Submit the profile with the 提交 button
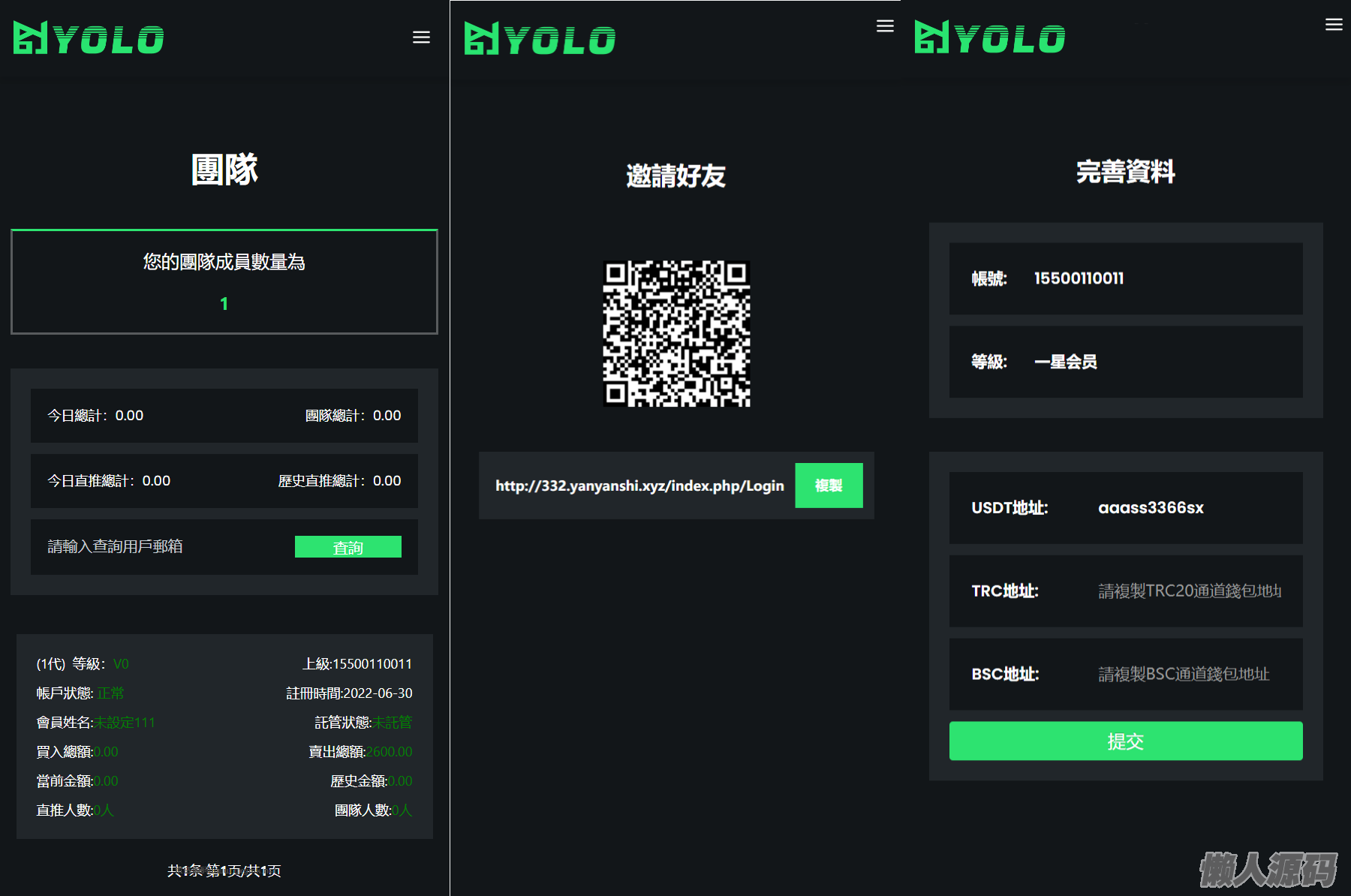Viewport: 1351px width, 896px height. pos(1126,741)
